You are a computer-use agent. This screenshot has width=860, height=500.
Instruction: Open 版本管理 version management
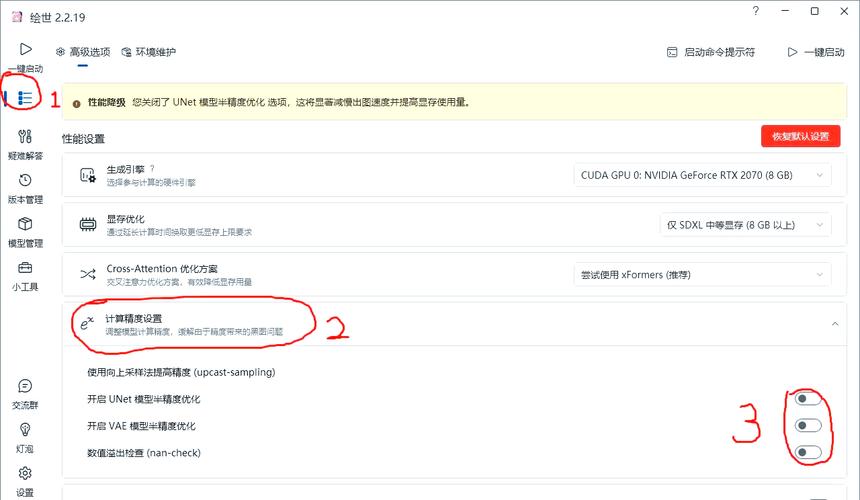click(x=25, y=189)
